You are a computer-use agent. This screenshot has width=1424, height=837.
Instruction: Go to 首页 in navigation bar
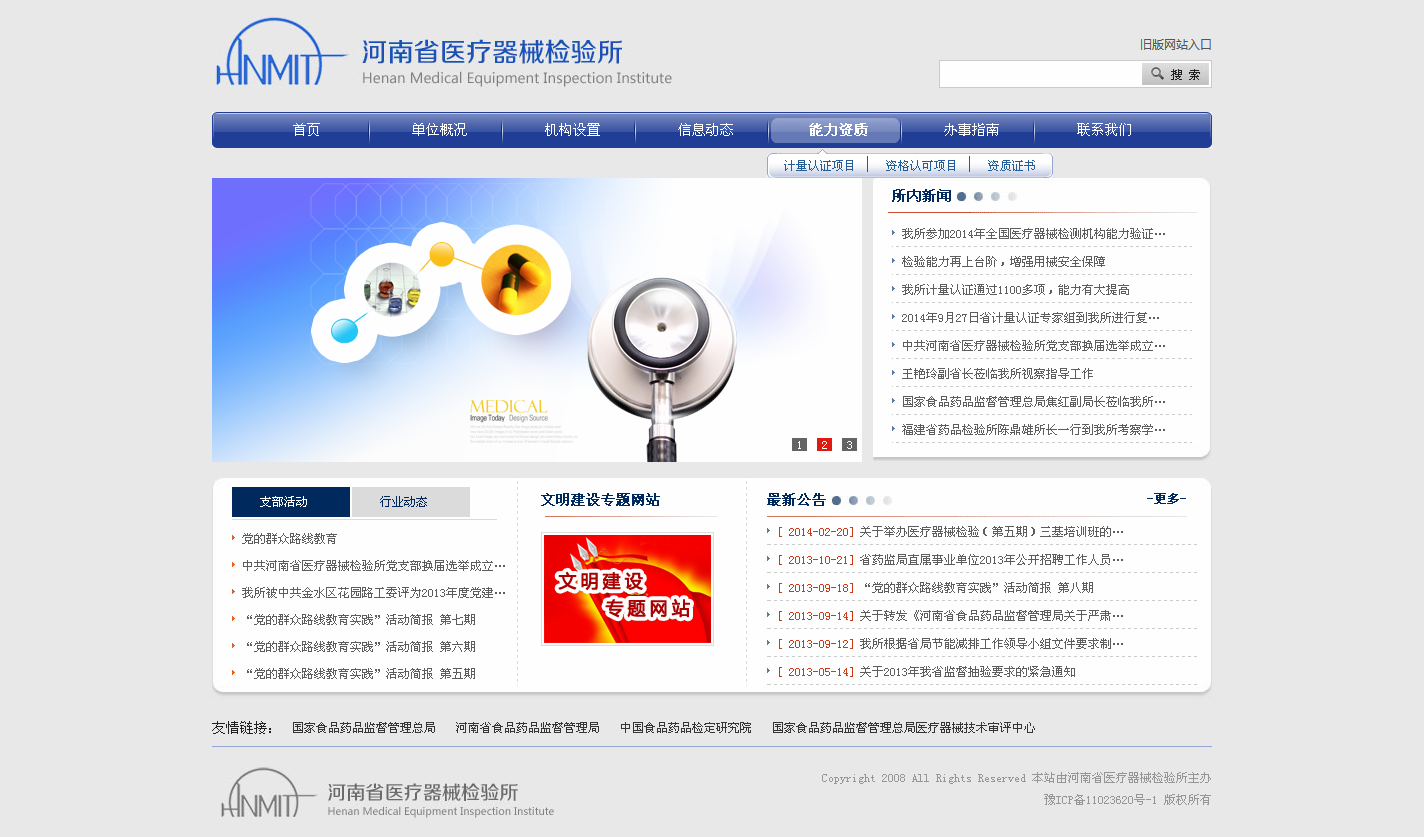click(306, 130)
